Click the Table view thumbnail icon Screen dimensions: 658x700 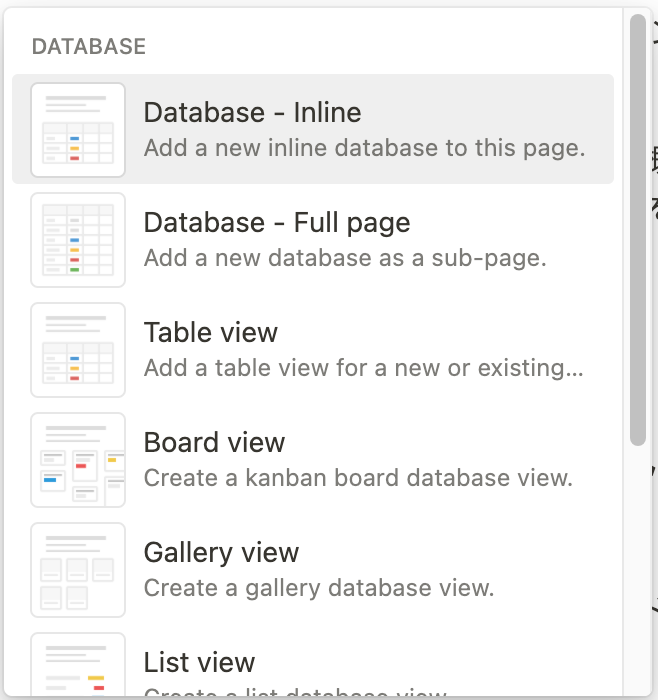[78, 350]
